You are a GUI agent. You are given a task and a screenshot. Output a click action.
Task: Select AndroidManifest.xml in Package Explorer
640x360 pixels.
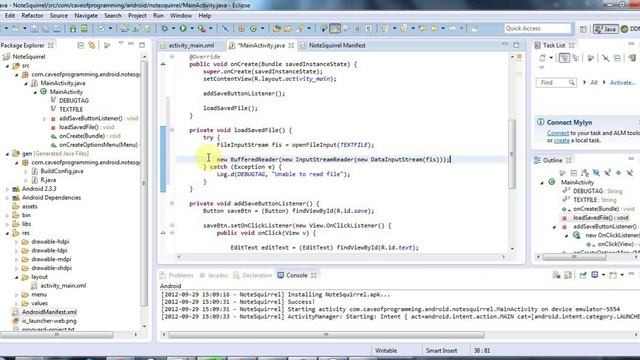(49, 312)
